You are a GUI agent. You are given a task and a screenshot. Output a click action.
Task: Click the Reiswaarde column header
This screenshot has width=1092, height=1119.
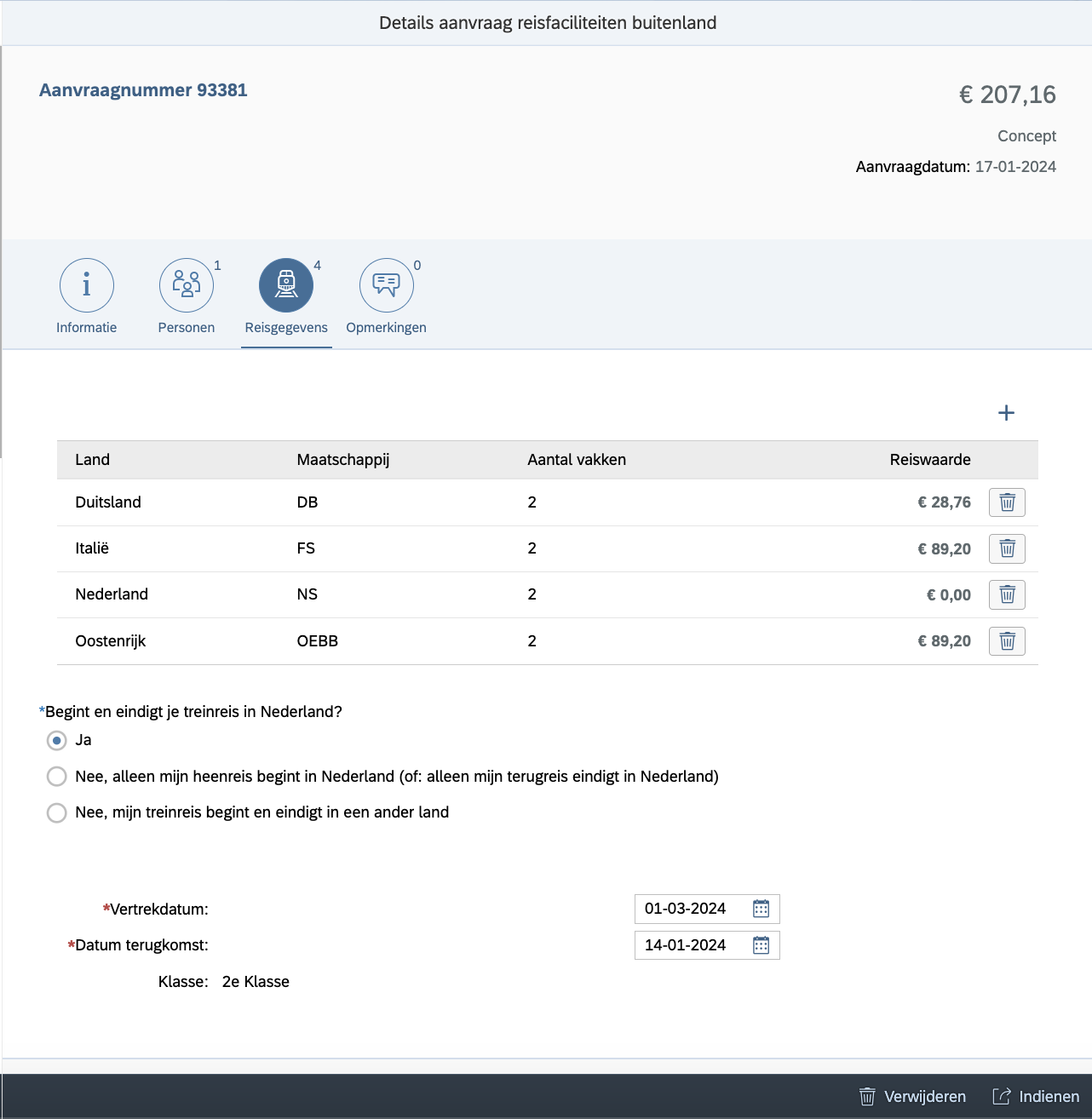930,460
